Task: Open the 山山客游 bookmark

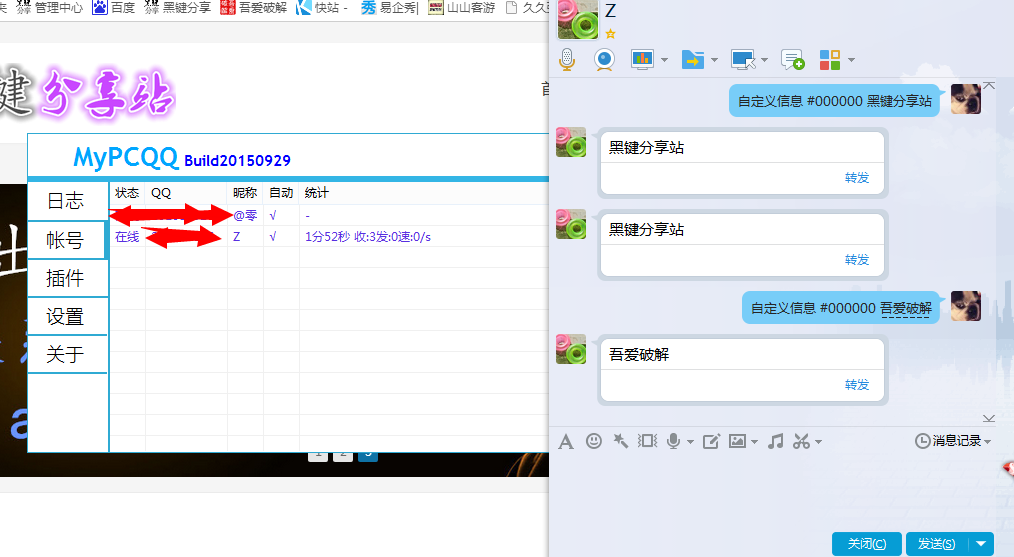Action: [x=462, y=8]
